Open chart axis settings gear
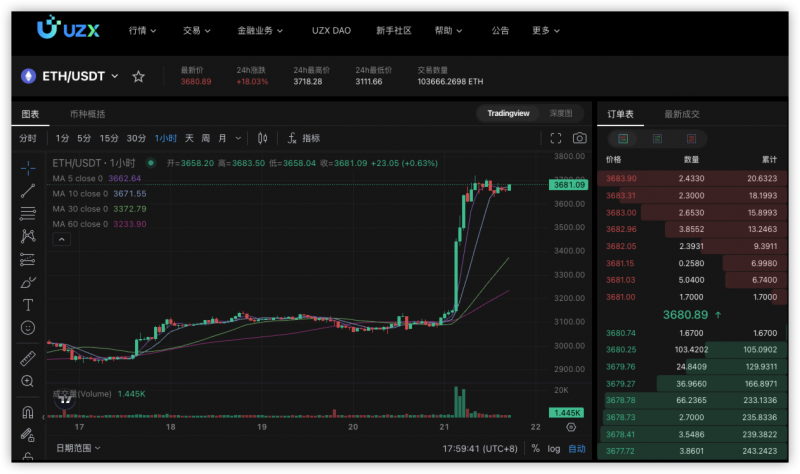The height and width of the screenshot is (474, 800). coord(571,427)
